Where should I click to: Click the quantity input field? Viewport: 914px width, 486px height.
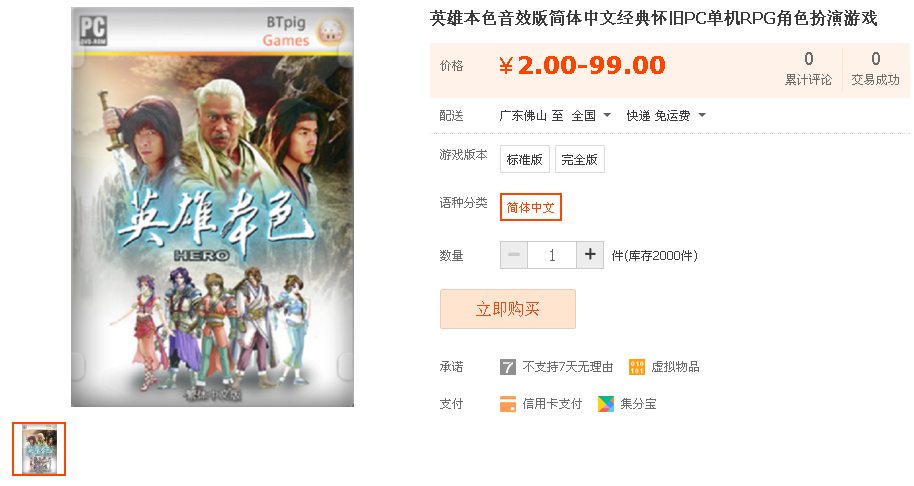point(552,255)
